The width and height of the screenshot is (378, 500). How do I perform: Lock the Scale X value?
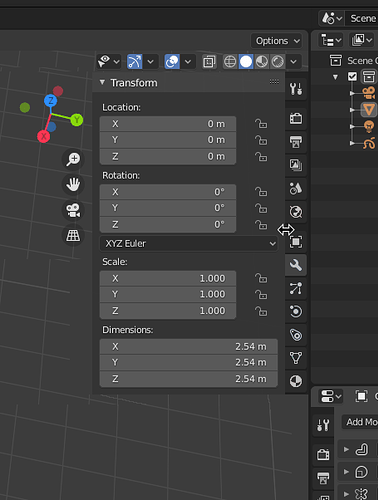click(261, 278)
